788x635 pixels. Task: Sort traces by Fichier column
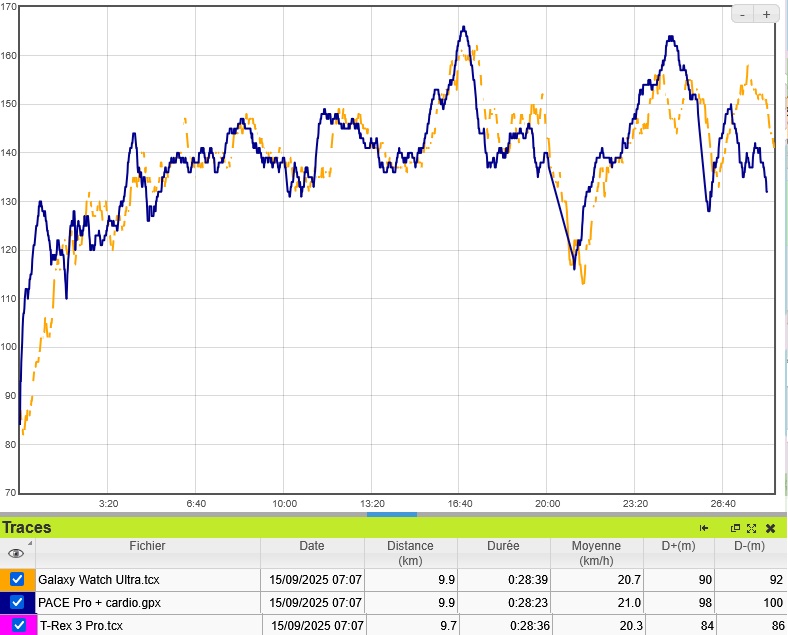pyautogui.click(x=147, y=546)
